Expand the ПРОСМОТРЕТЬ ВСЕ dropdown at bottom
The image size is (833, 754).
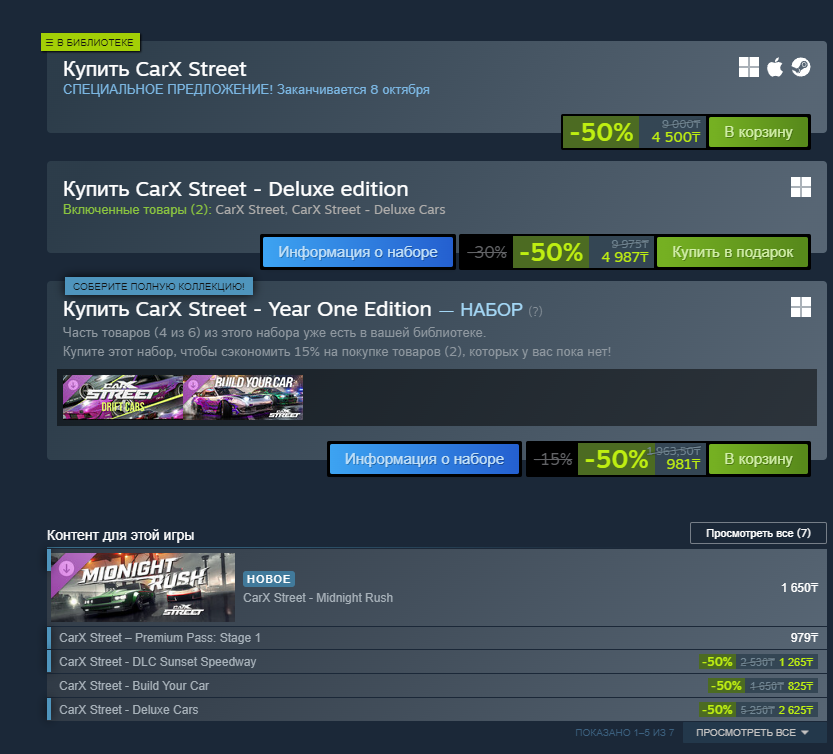tap(752, 733)
